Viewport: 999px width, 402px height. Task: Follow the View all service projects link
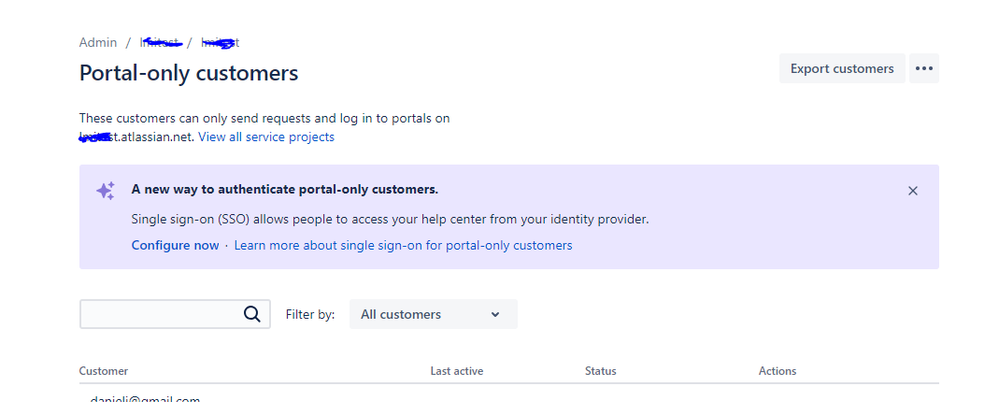tap(266, 137)
